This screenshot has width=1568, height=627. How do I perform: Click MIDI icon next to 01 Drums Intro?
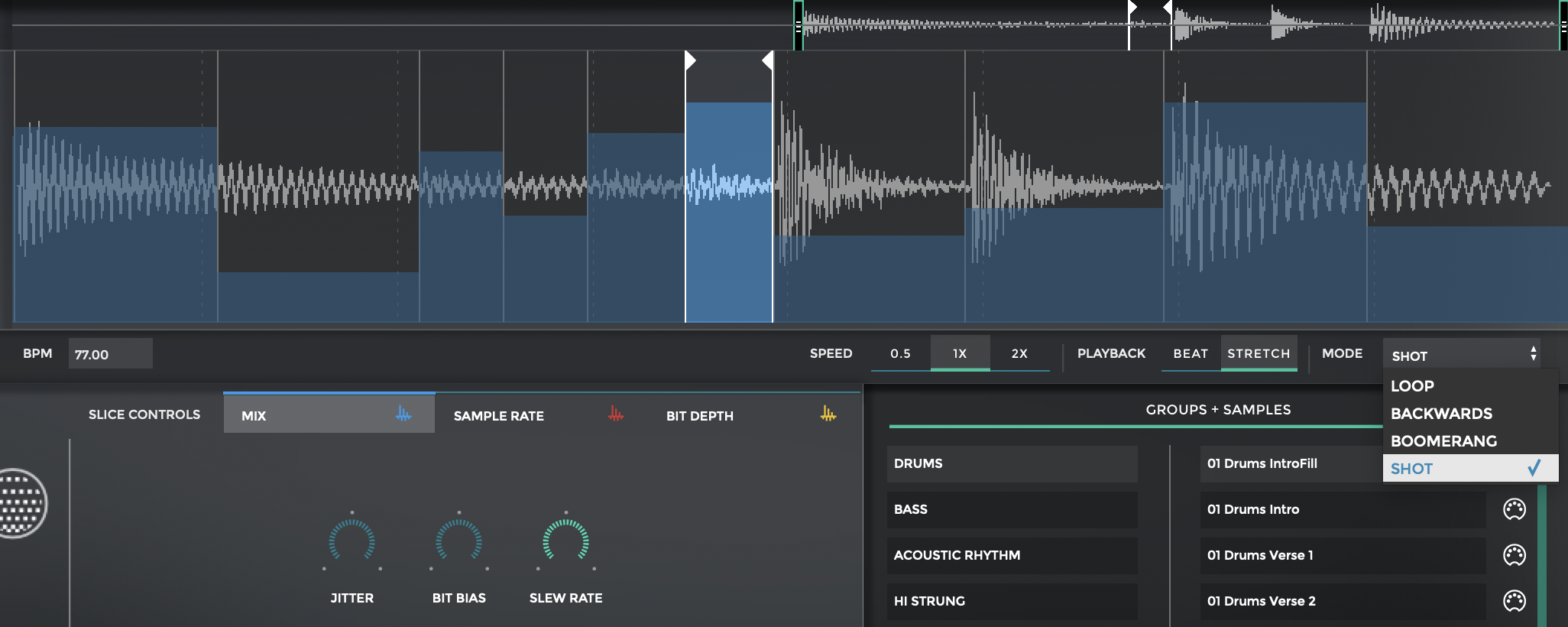[x=1514, y=509]
